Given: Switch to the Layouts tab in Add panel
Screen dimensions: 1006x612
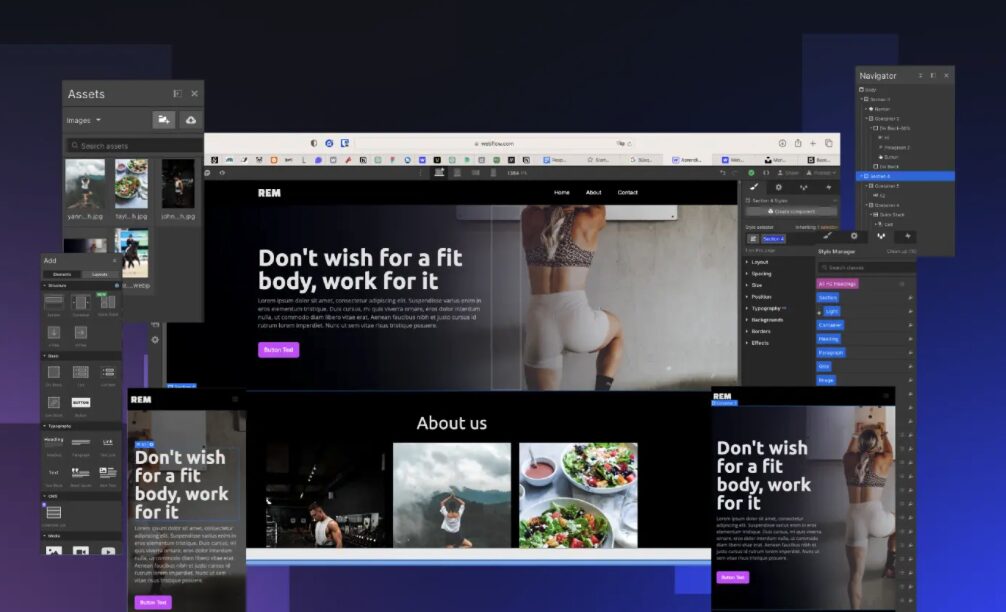Looking at the screenshot, I should click(100, 274).
